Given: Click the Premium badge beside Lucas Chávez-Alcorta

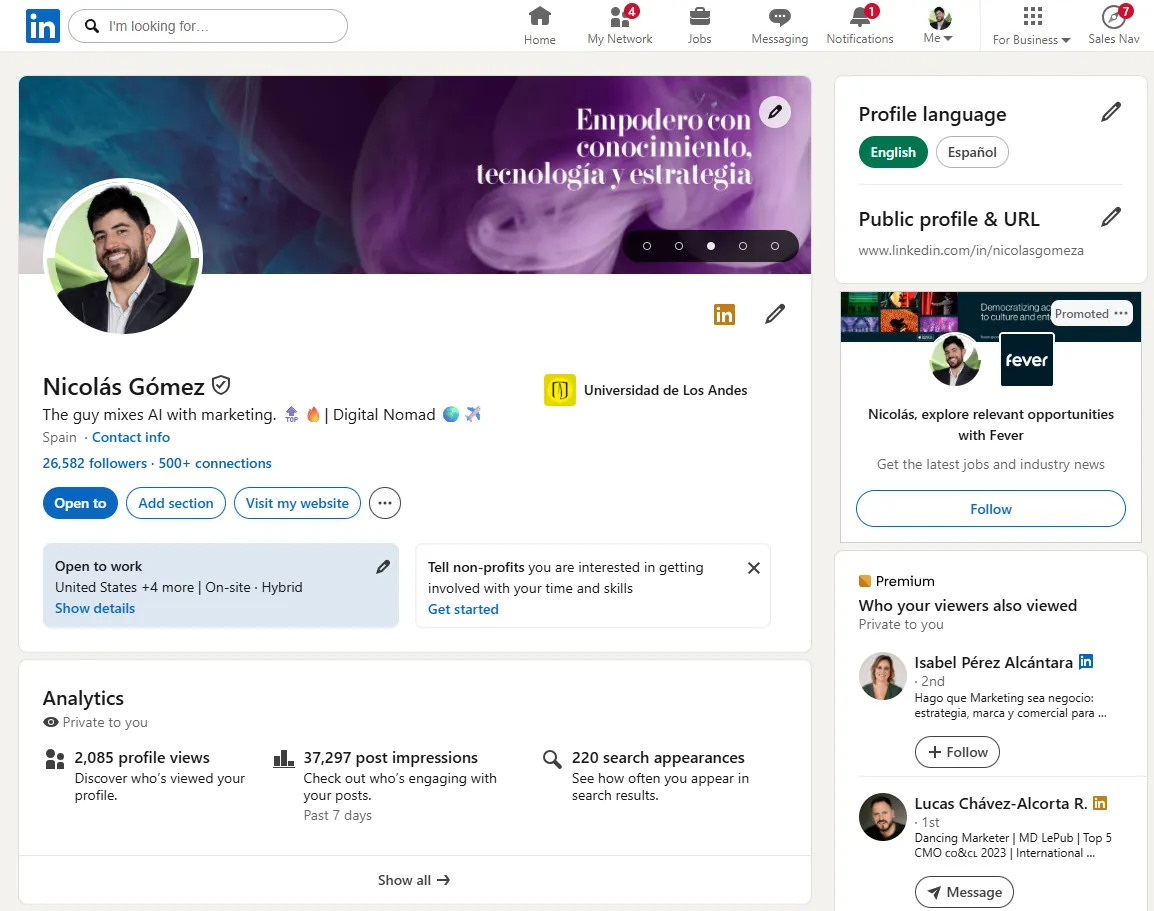Looking at the screenshot, I should coord(1100,803).
